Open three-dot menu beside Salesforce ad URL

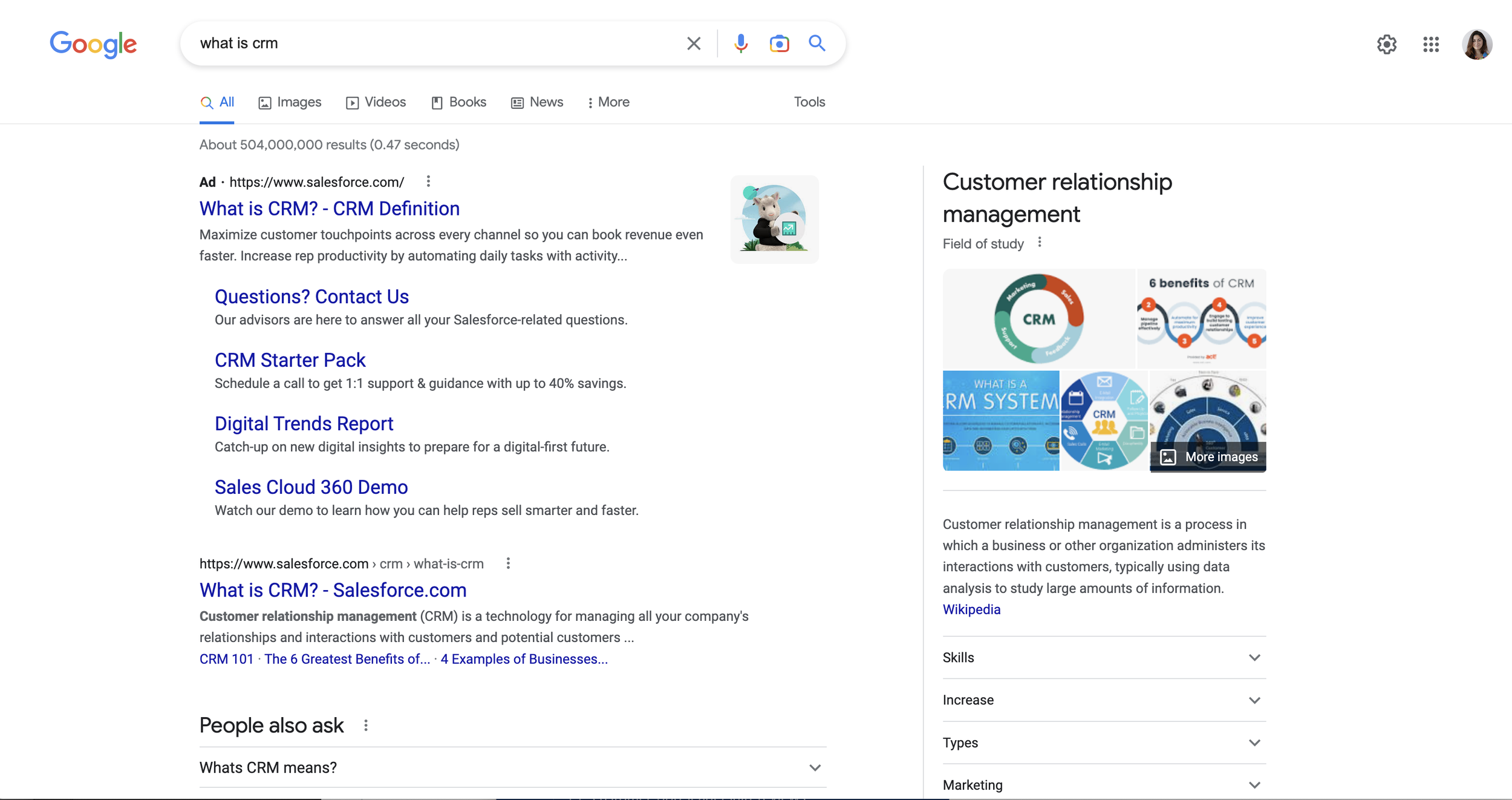tap(428, 182)
